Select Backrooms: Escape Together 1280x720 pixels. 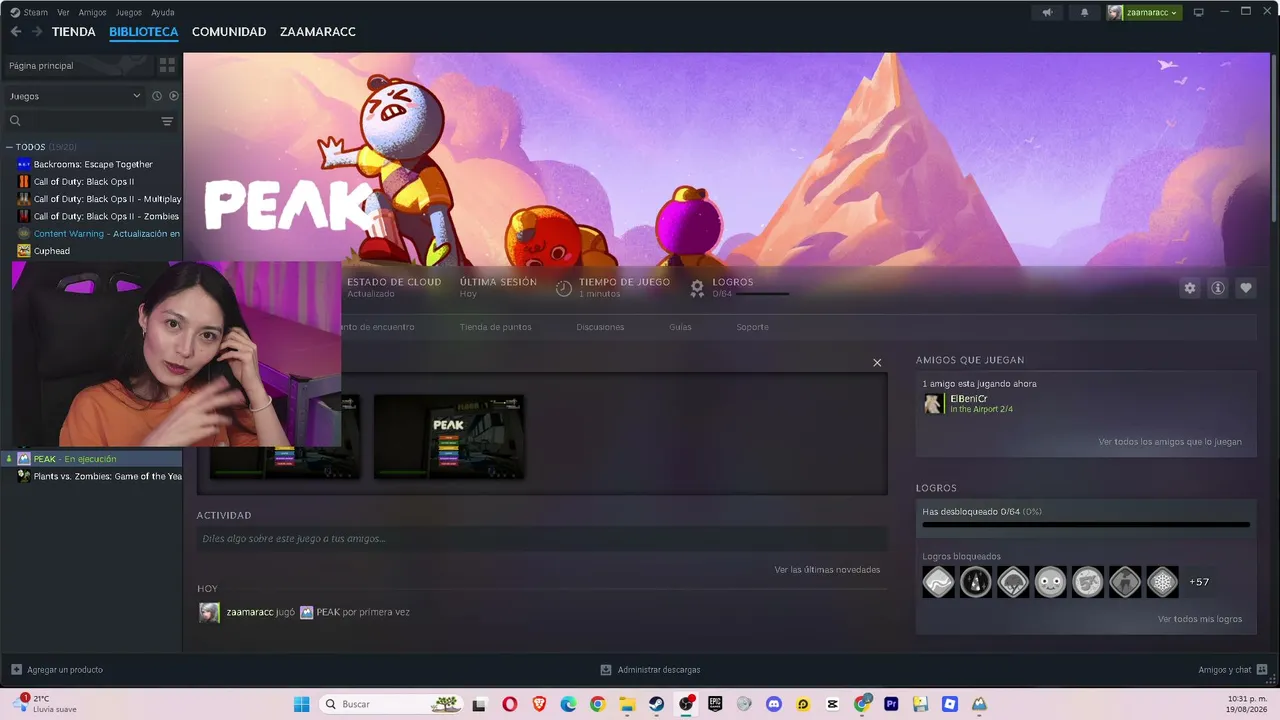pyautogui.click(x=92, y=164)
